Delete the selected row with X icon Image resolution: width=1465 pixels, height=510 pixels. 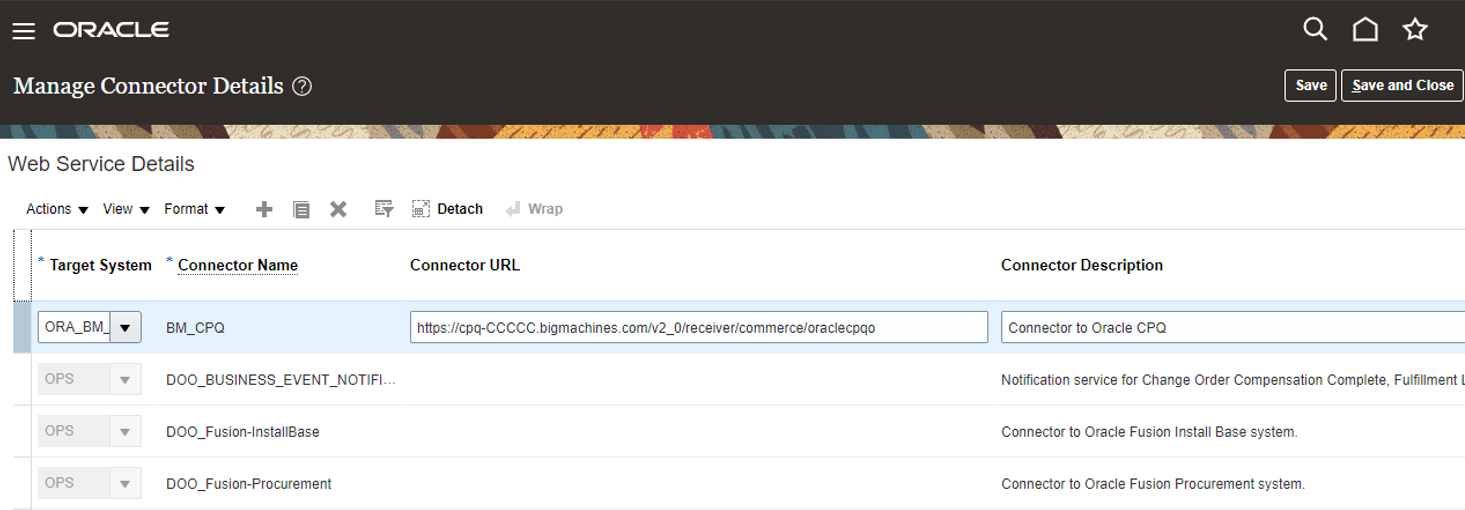pyautogui.click(x=338, y=209)
